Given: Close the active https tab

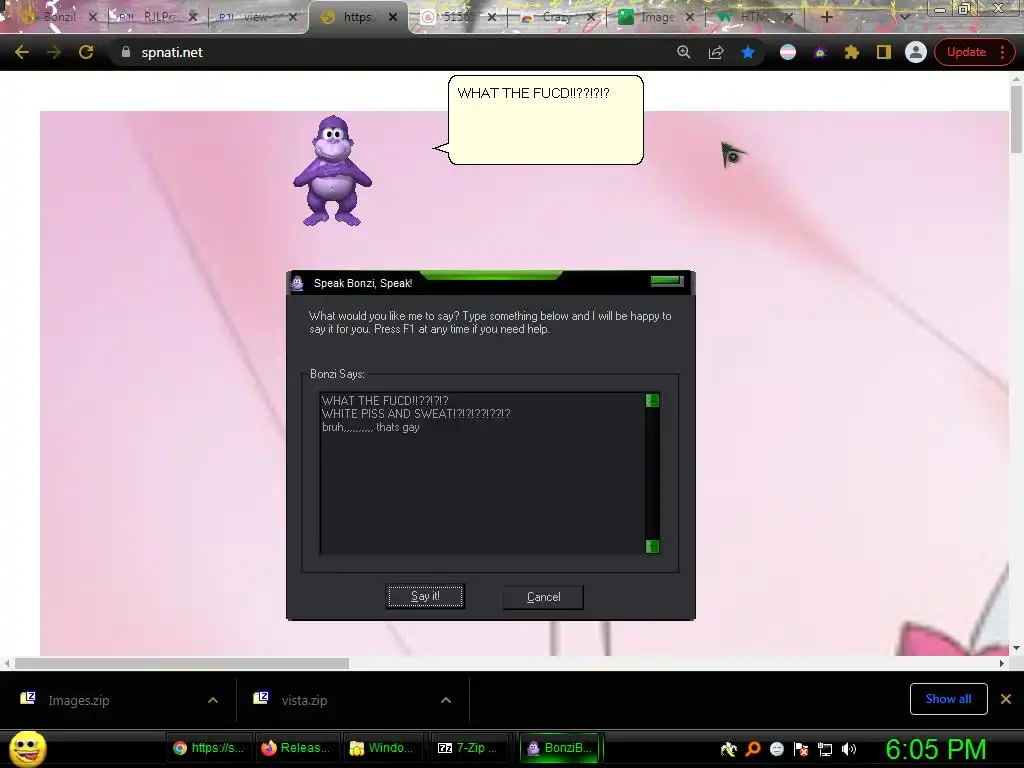Looking at the screenshot, I should (x=392, y=17).
